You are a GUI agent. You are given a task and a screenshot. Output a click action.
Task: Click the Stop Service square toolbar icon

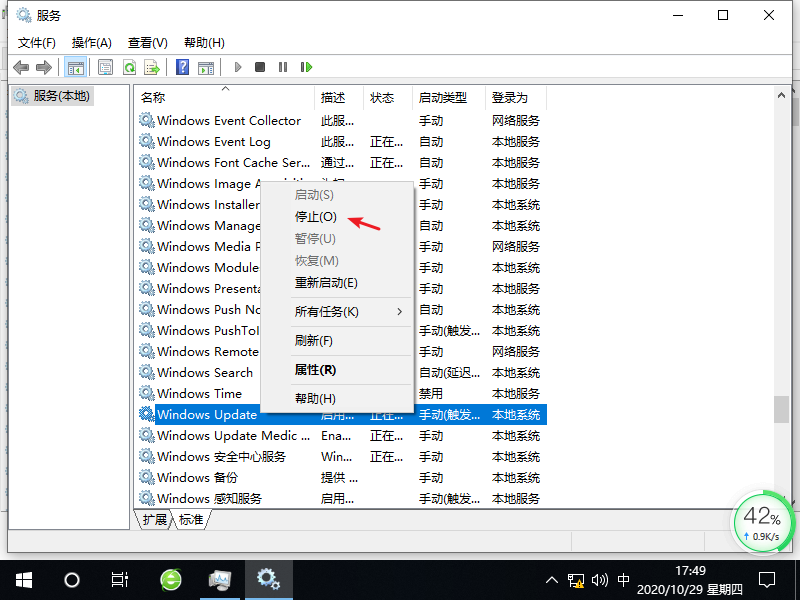[260, 67]
